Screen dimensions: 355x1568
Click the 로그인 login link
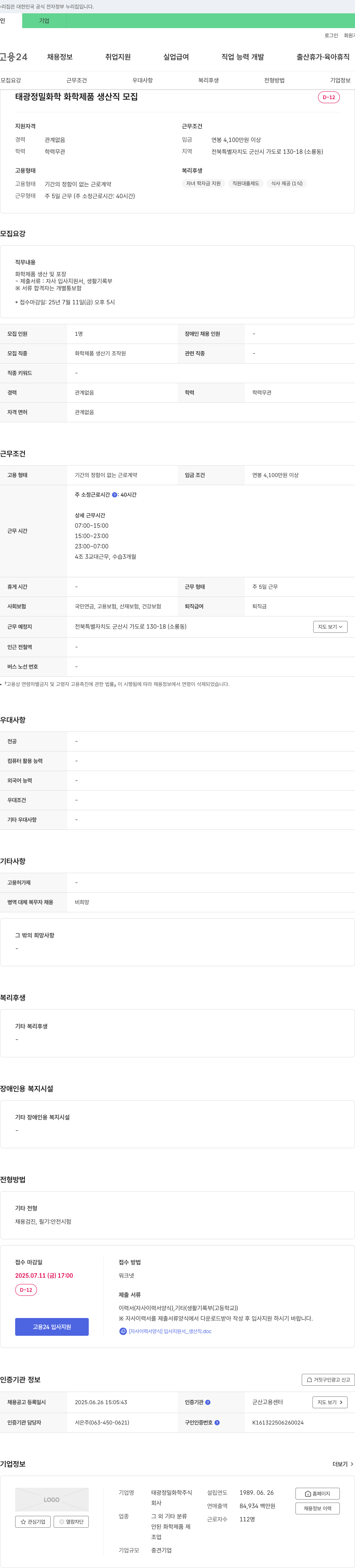(x=331, y=35)
